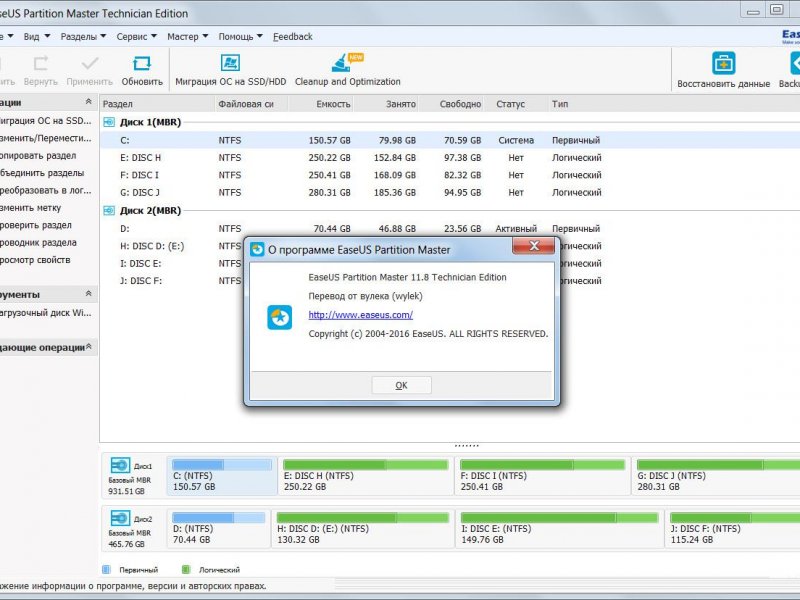Click the sidebar item ending 'росмотр свойств'
Viewport: 800px width, 600px height.
coord(35,260)
